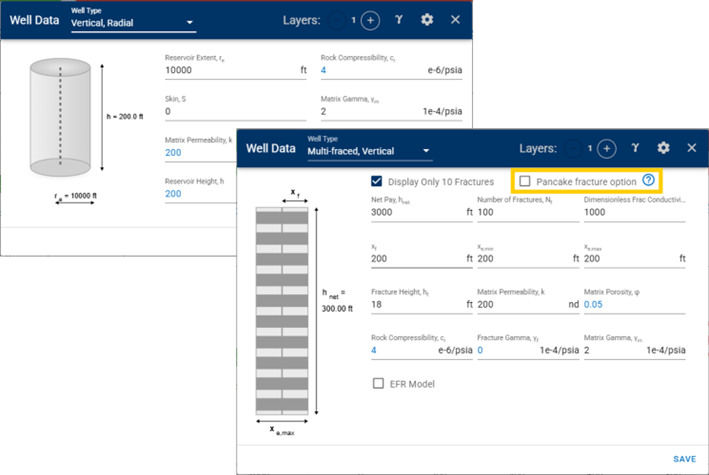This screenshot has width=709, height=475.
Task: Remove a layer in Multi-fraced Vertical dialog
Action: (x=573, y=148)
